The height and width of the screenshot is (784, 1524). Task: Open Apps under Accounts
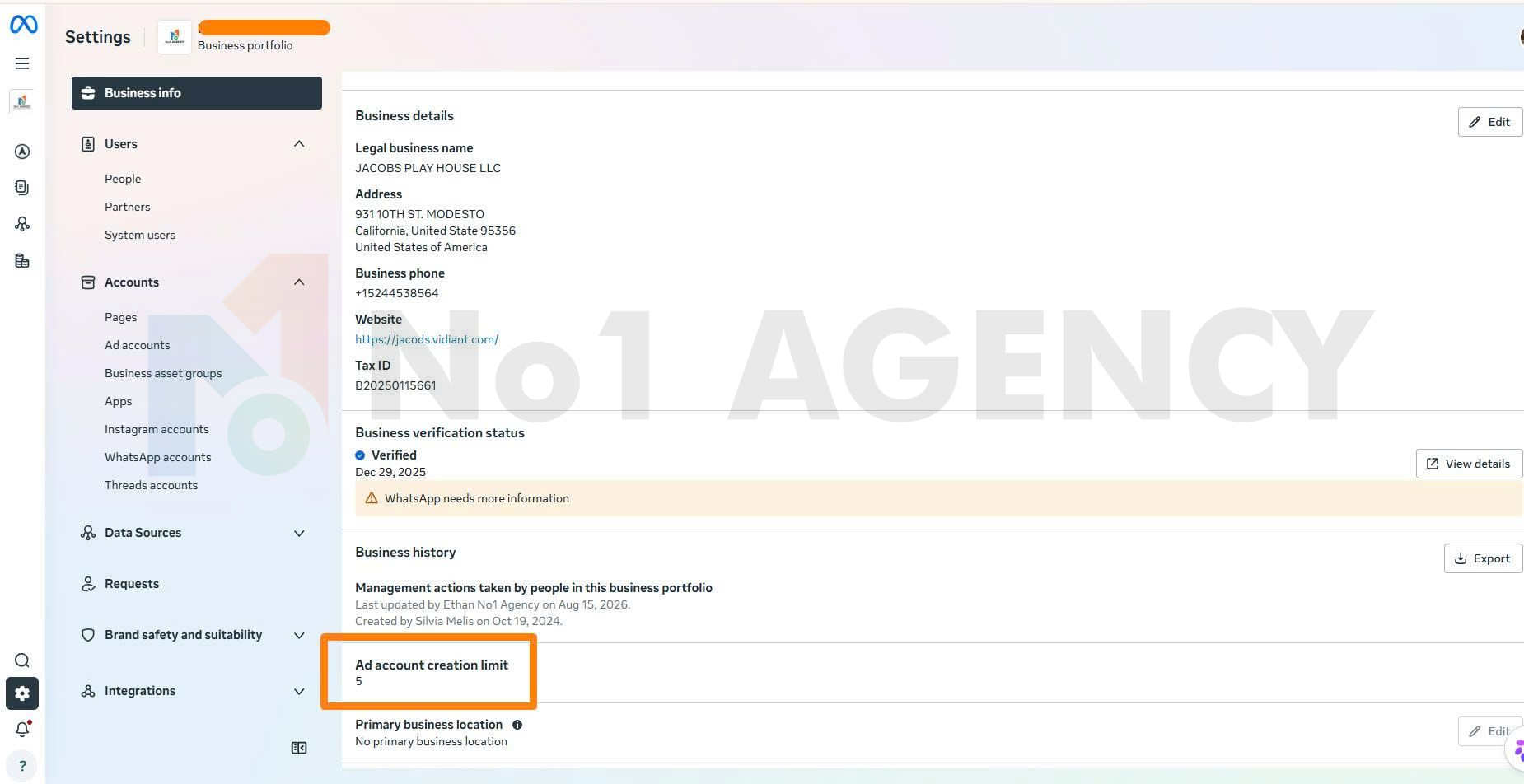tap(119, 401)
